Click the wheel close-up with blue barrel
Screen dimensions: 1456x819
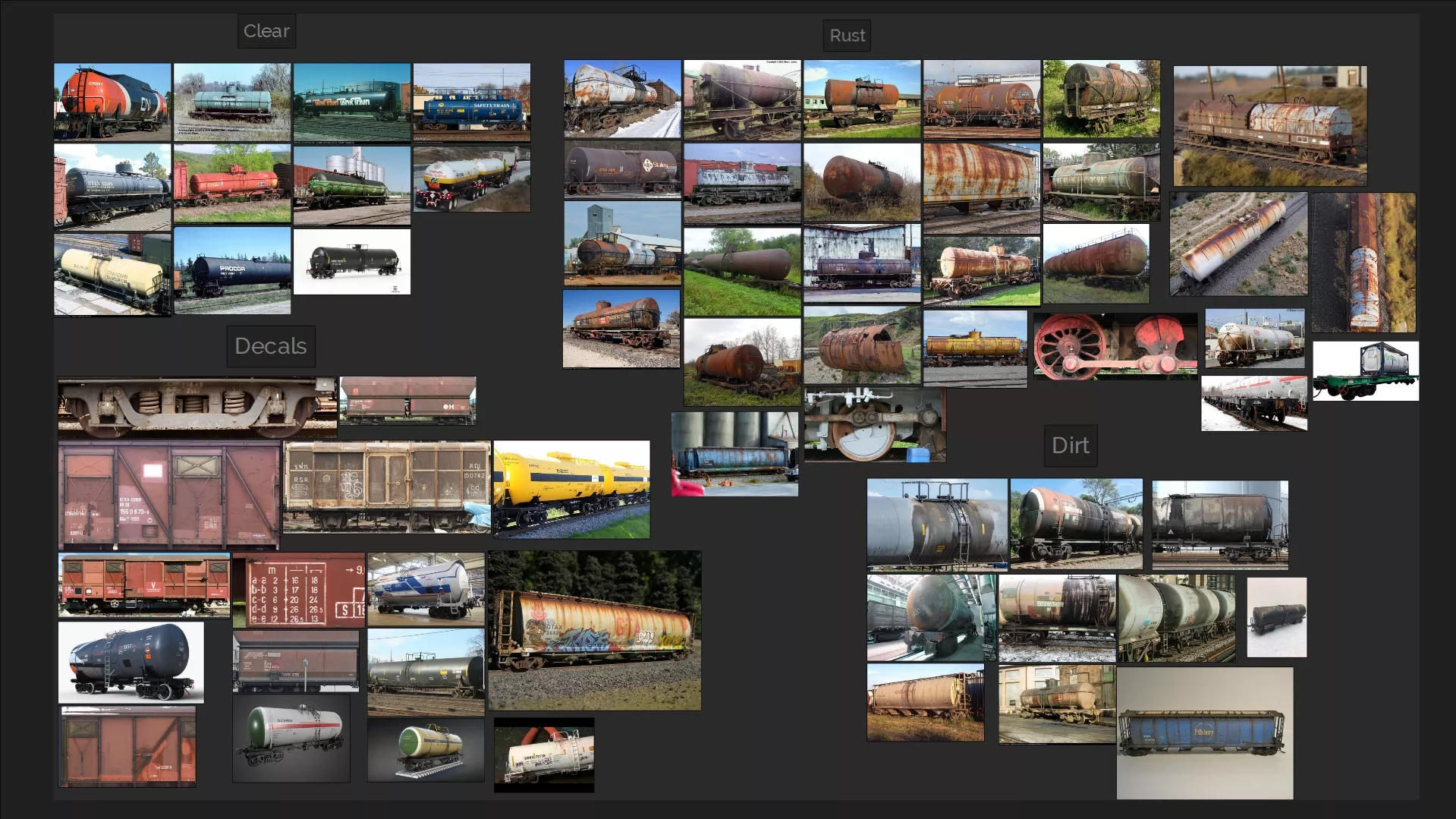coord(875,425)
